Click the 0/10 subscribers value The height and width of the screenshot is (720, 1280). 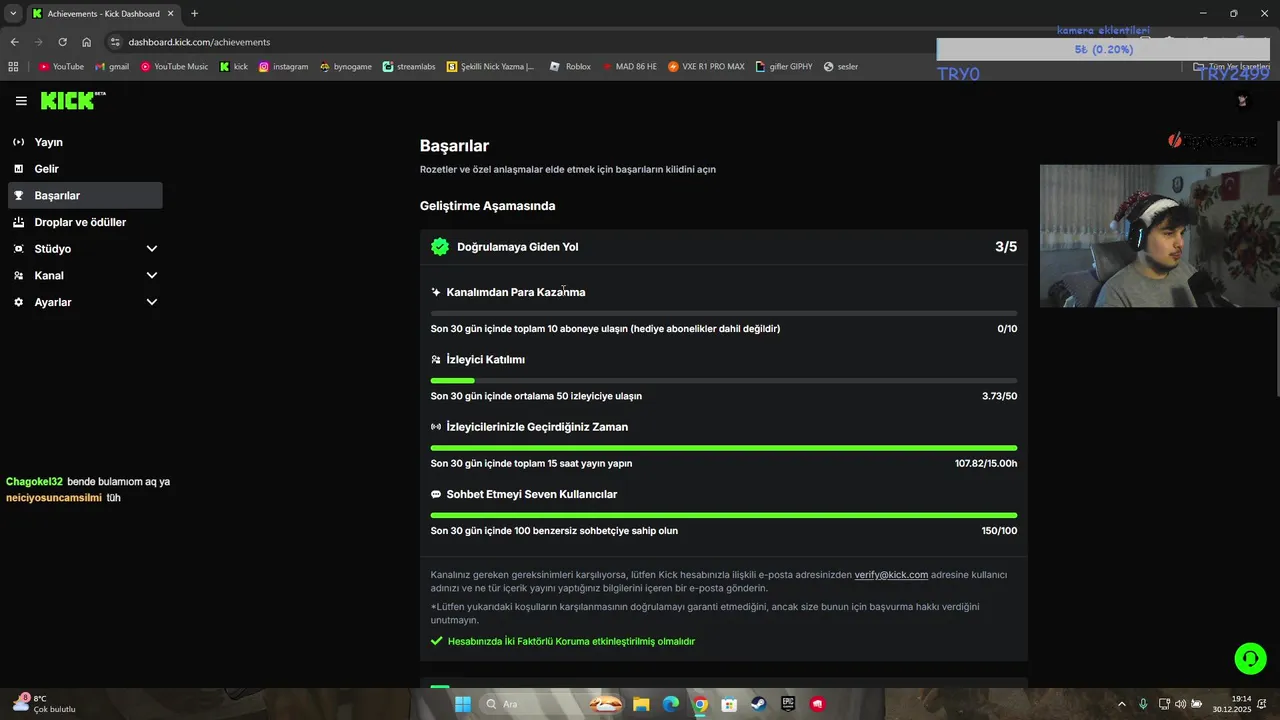(1007, 329)
